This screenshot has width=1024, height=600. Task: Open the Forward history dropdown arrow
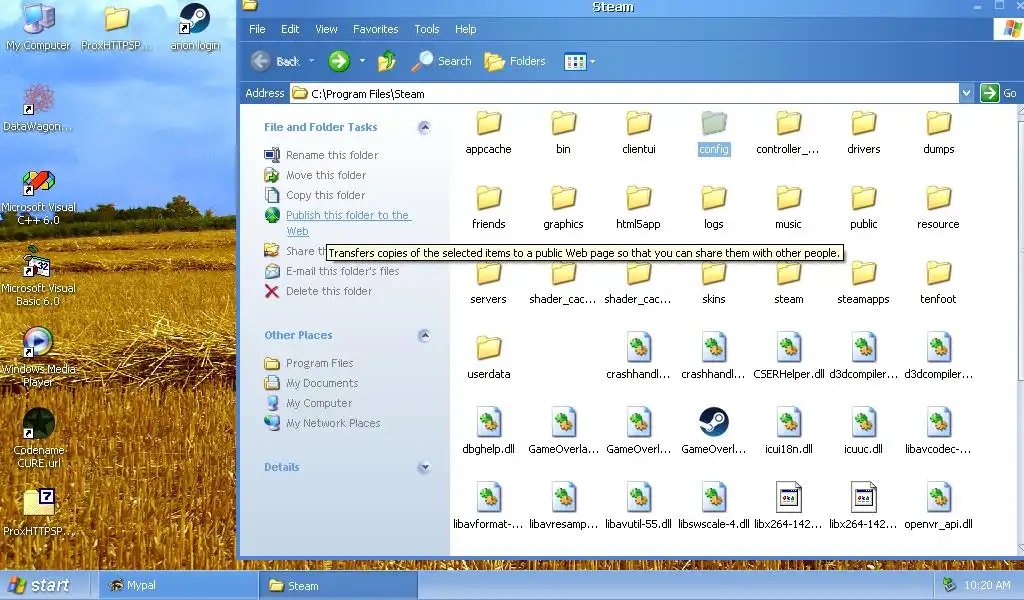tap(362, 61)
